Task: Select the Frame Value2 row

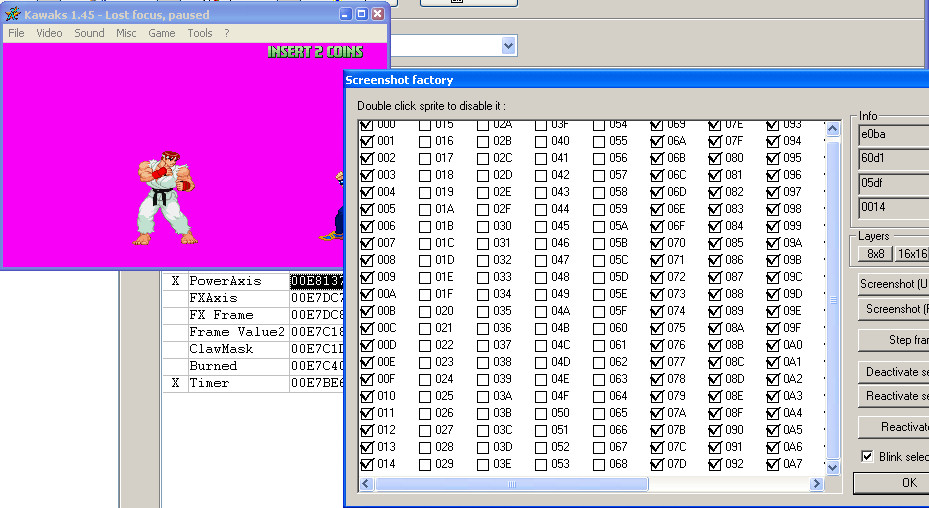Action: click(254, 332)
